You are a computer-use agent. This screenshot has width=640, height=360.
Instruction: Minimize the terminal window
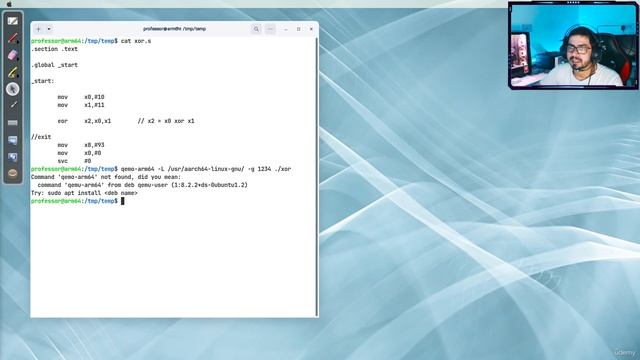[x=286, y=29]
